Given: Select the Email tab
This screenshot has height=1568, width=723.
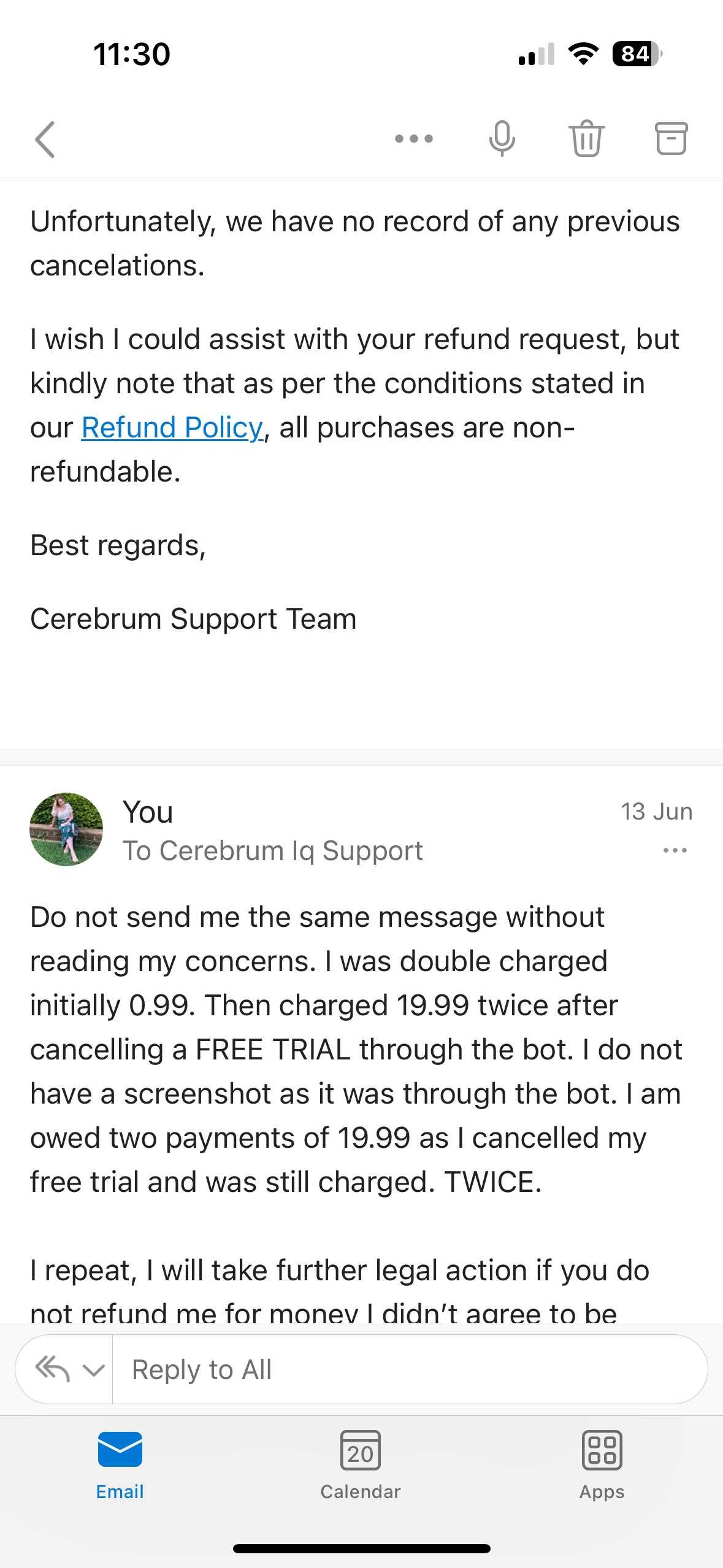Looking at the screenshot, I should (120, 1464).
